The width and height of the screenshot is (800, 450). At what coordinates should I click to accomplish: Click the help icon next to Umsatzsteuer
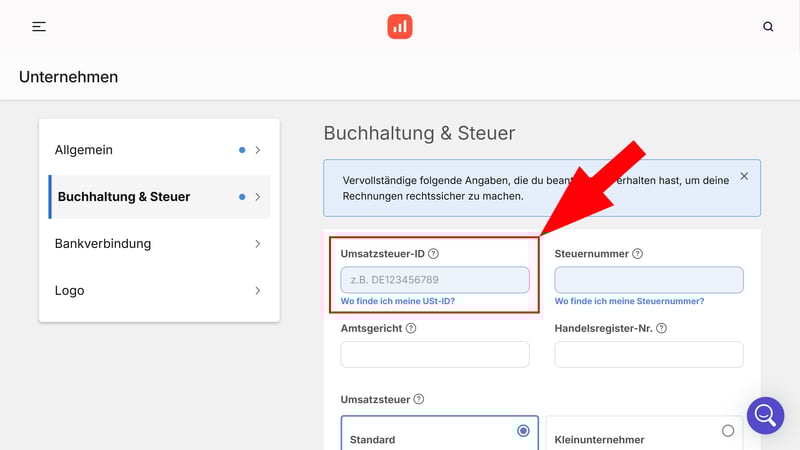click(x=419, y=399)
